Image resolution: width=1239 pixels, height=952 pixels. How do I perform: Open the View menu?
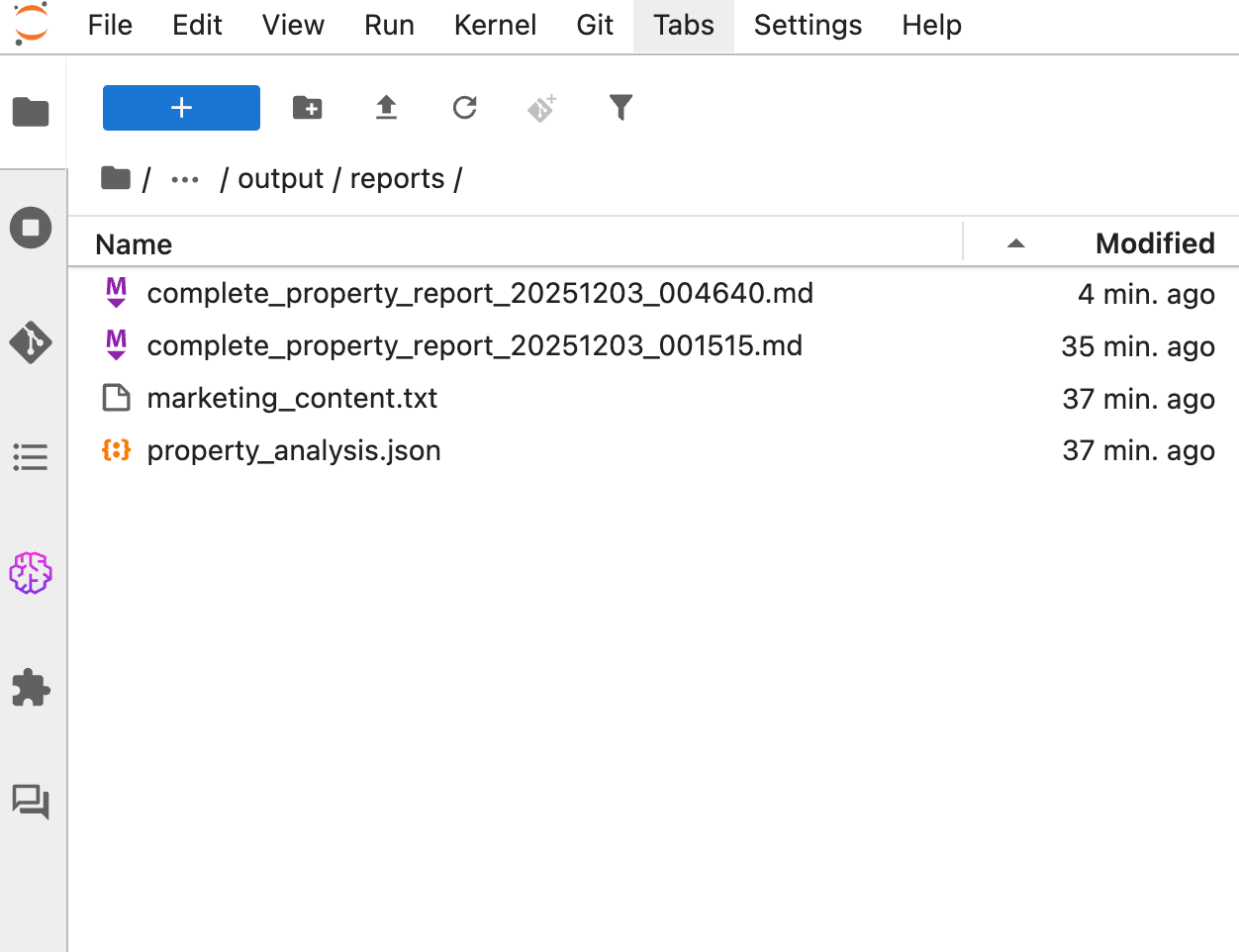293,26
